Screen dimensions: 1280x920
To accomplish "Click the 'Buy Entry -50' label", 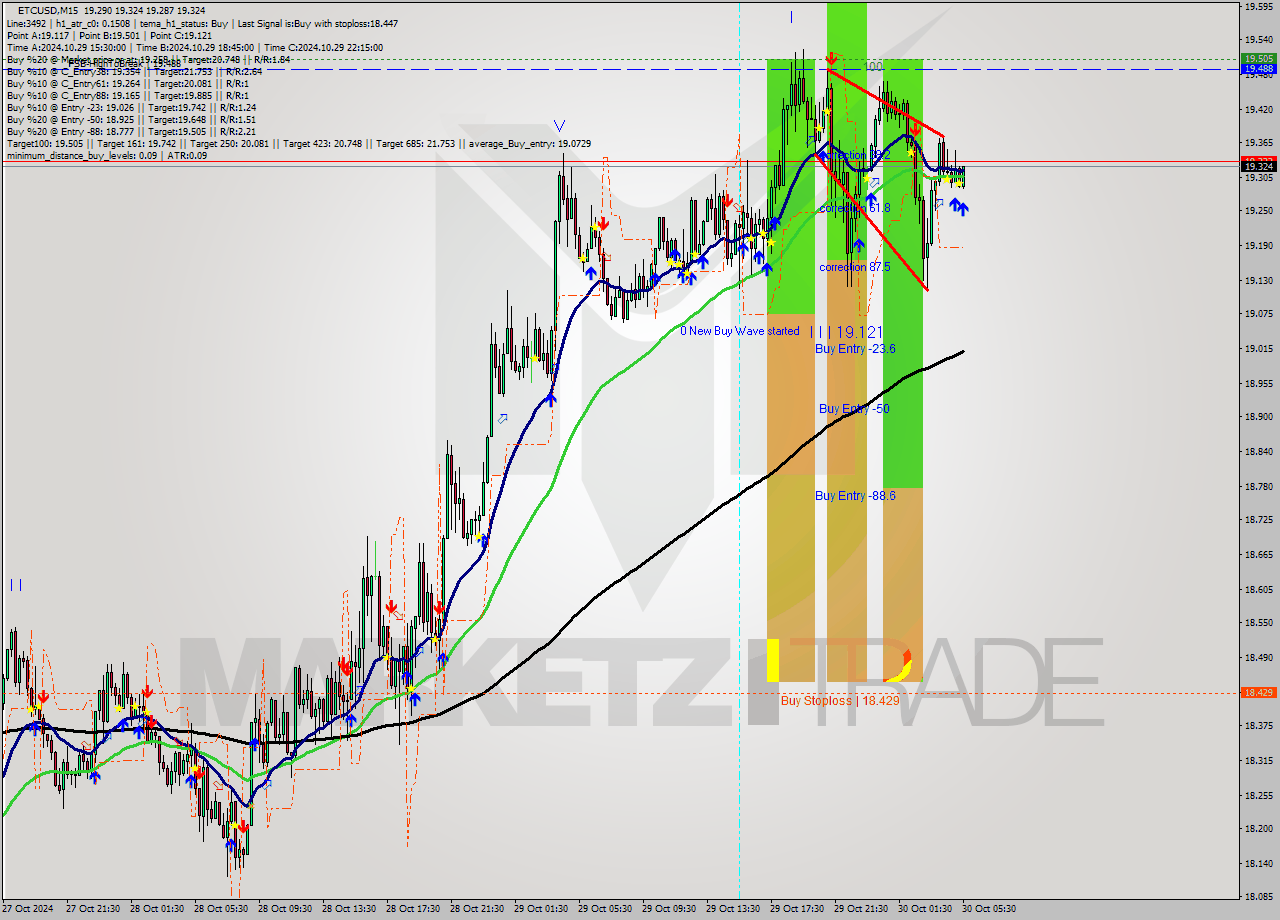I will 854,409.
